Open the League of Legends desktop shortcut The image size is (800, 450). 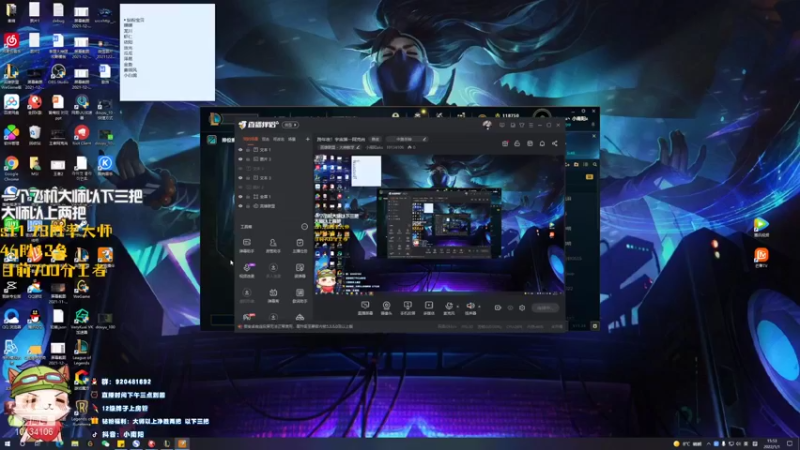[x=82, y=352]
